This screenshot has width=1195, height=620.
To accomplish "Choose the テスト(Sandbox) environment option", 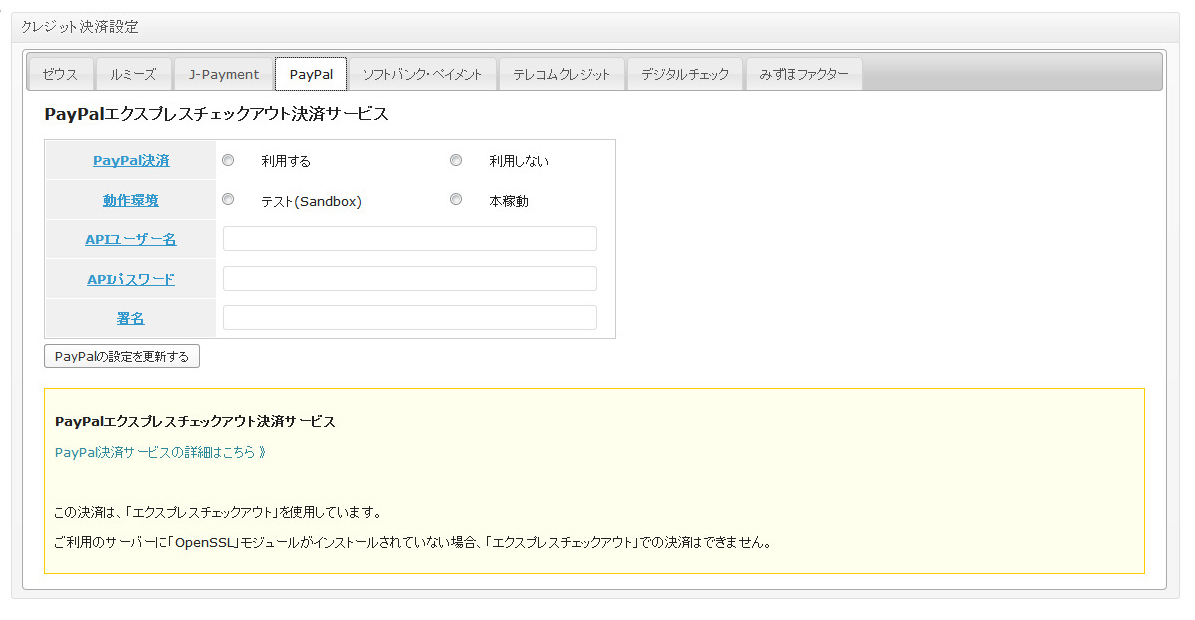I will (229, 200).
